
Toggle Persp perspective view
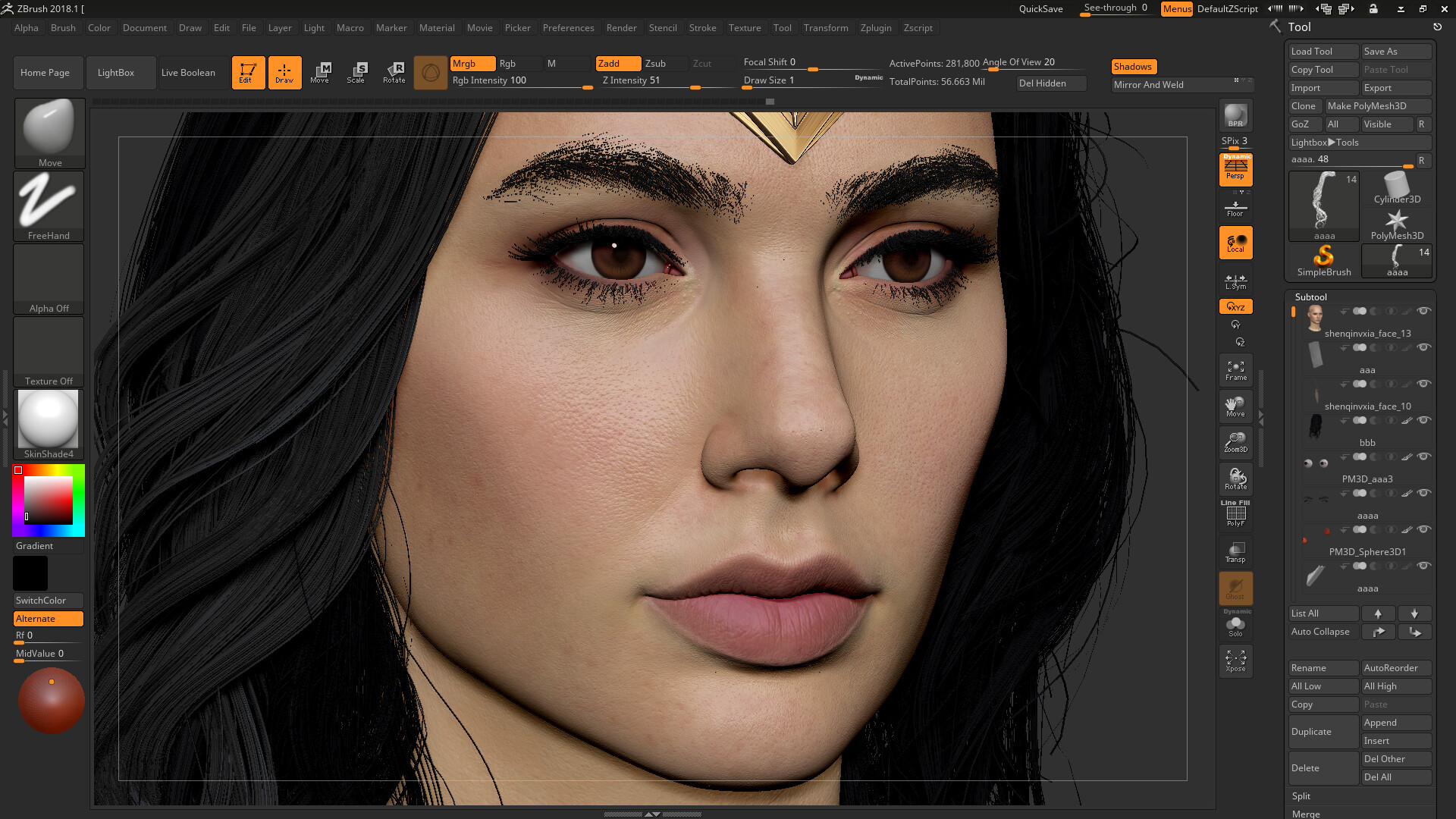click(1235, 169)
